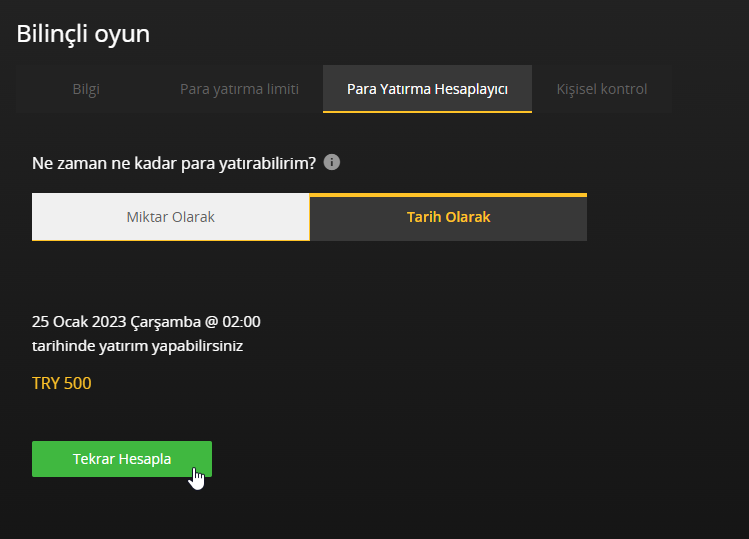Click the word 'Hesapla' on green button
This screenshot has width=749, height=539.
[x=145, y=459]
